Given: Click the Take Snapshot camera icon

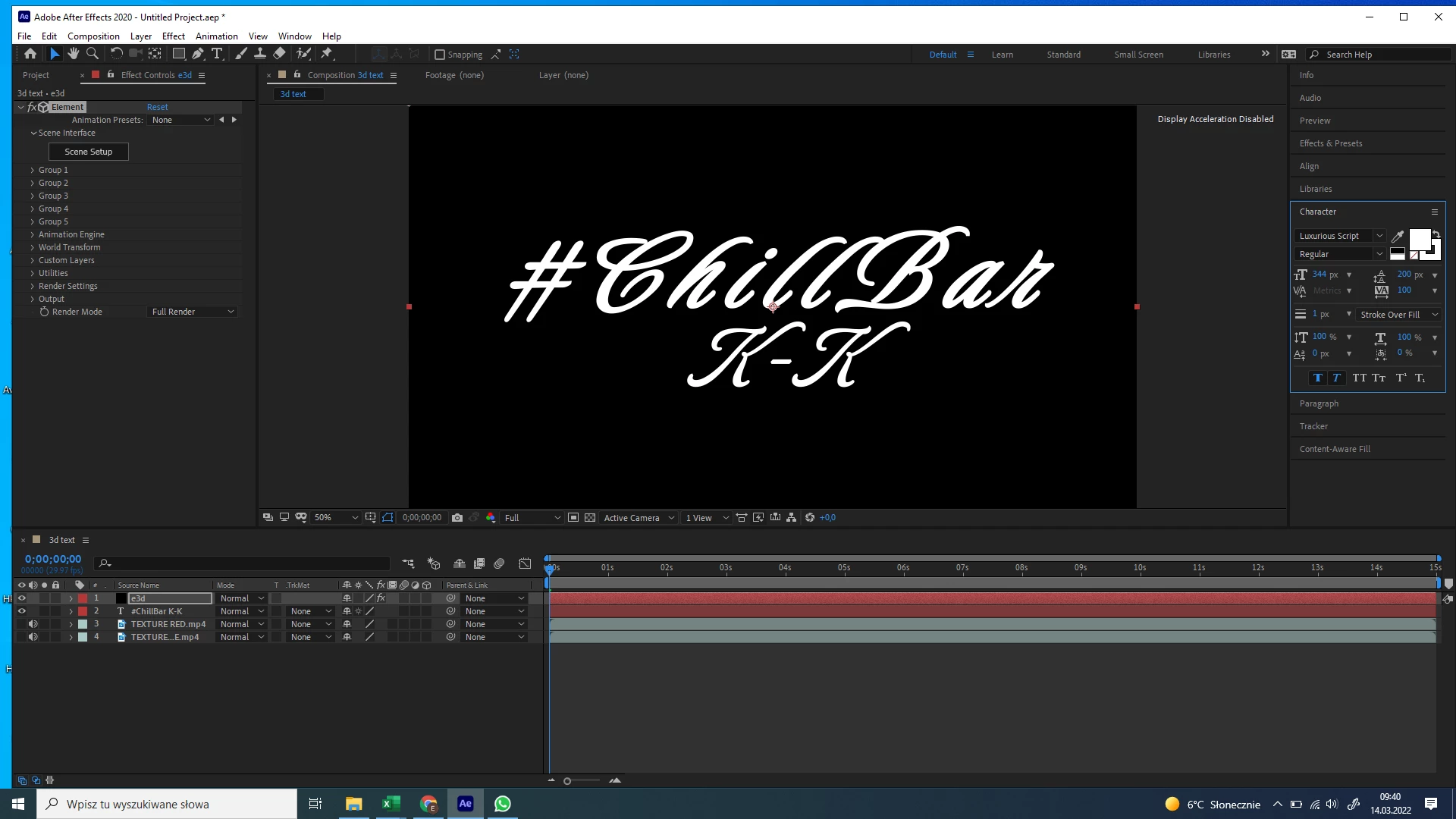Looking at the screenshot, I should point(457,518).
